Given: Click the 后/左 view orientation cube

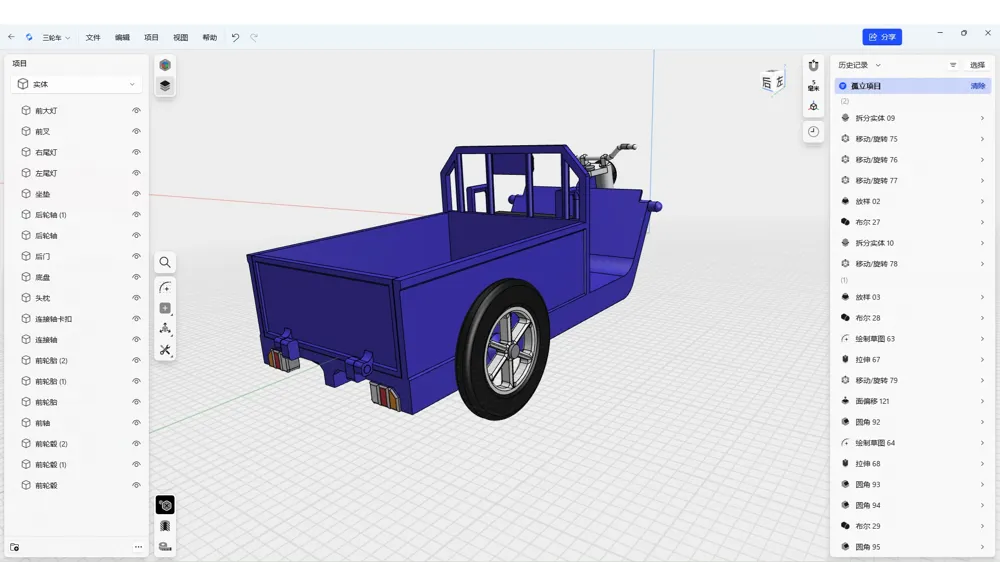Looking at the screenshot, I should point(773,82).
